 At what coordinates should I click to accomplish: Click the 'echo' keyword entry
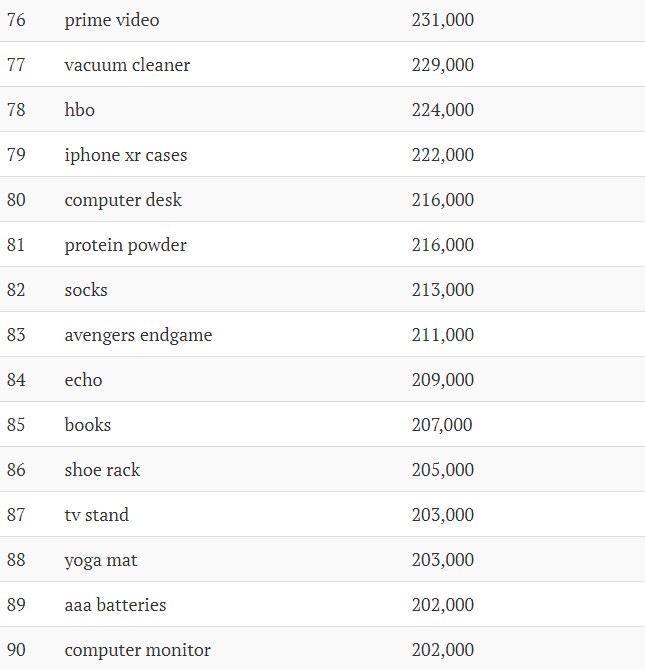tap(83, 380)
